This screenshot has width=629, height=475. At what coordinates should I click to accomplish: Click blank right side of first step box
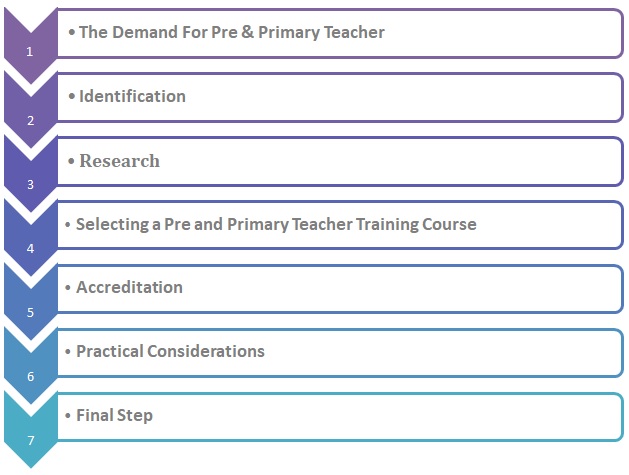pyautogui.click(x=501, y=34)
